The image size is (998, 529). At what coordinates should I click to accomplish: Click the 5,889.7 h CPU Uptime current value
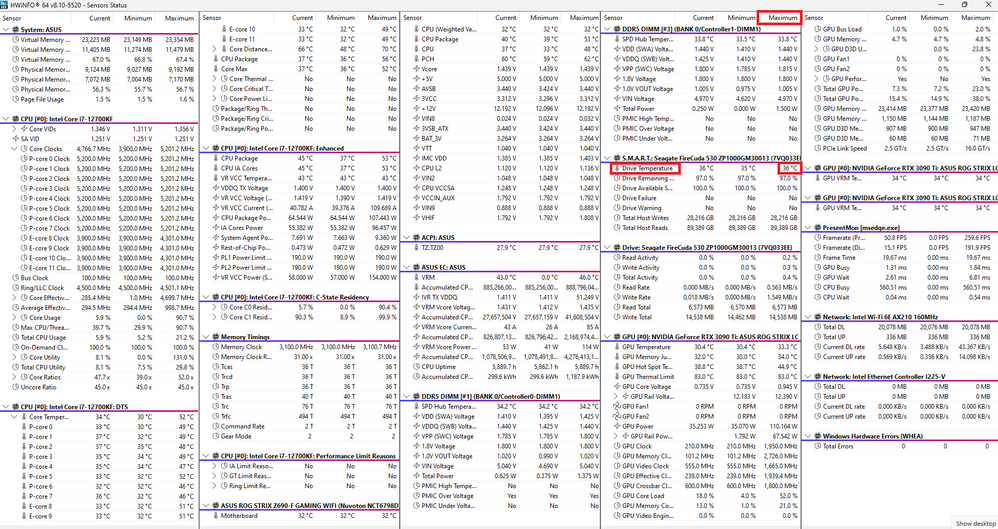pyautogui.click(x=502, y=367)
